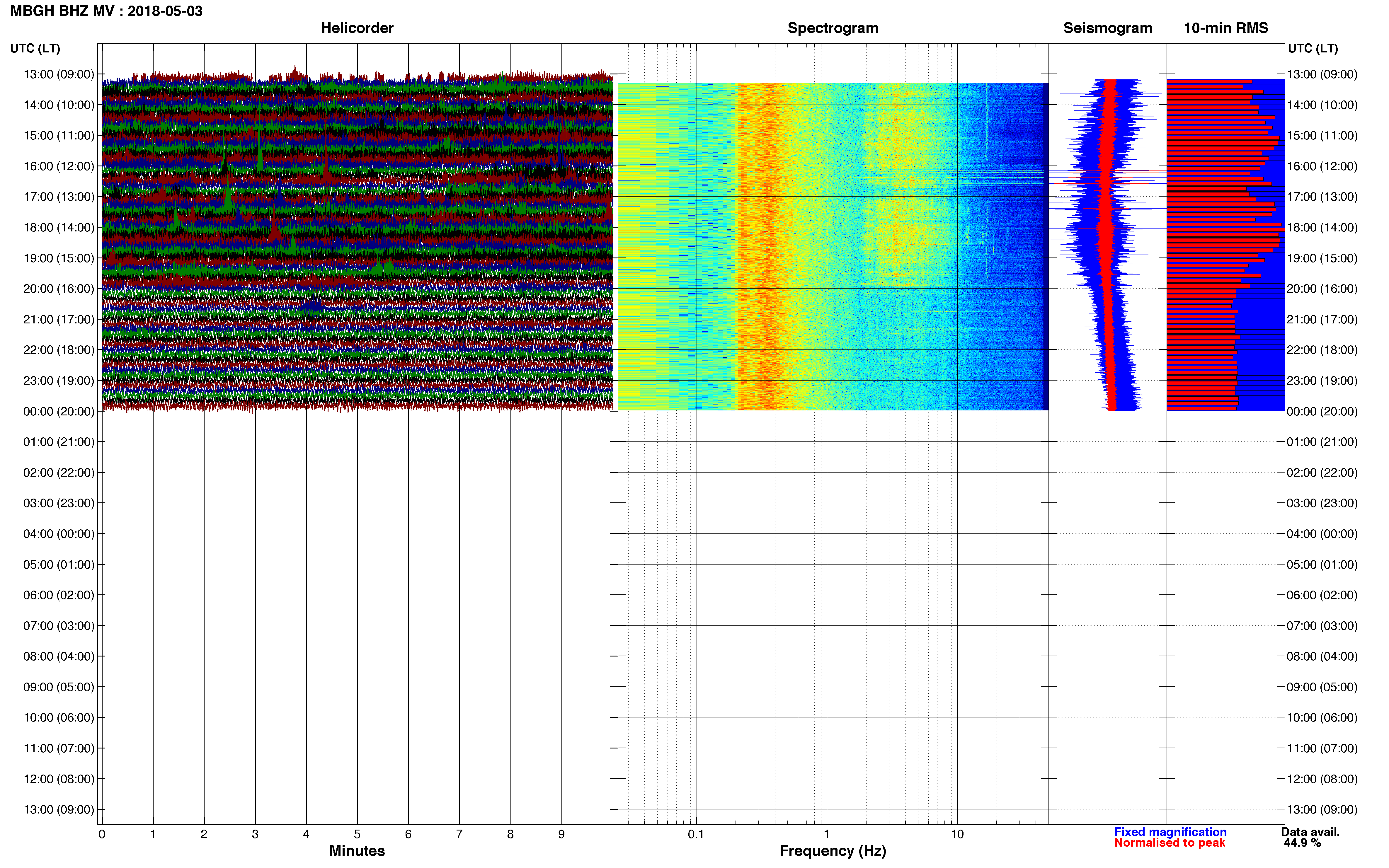Click the '10' frequency tick label
1389x868 pixels.
point(957,834)
